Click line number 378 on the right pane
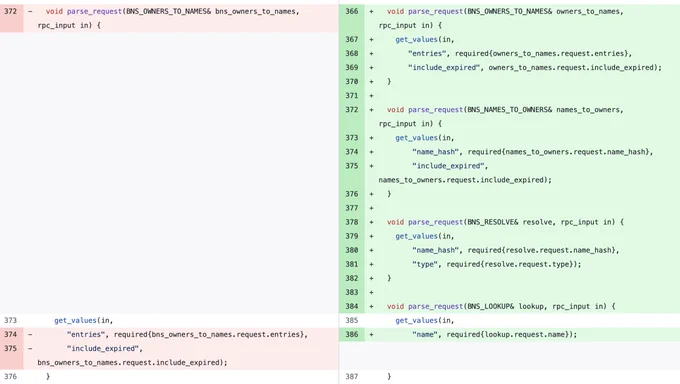This screenshot has height=384, width=680. [352, 222]
